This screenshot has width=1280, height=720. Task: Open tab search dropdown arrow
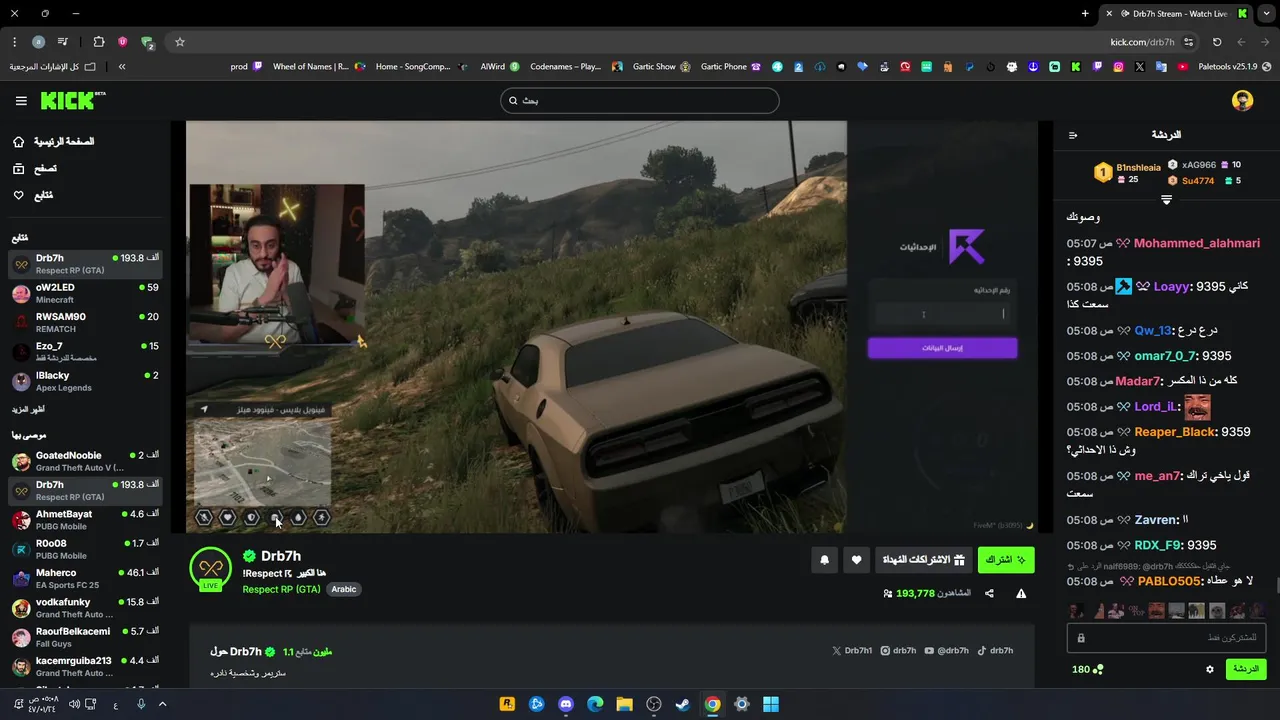click(x=1267, y=14)
